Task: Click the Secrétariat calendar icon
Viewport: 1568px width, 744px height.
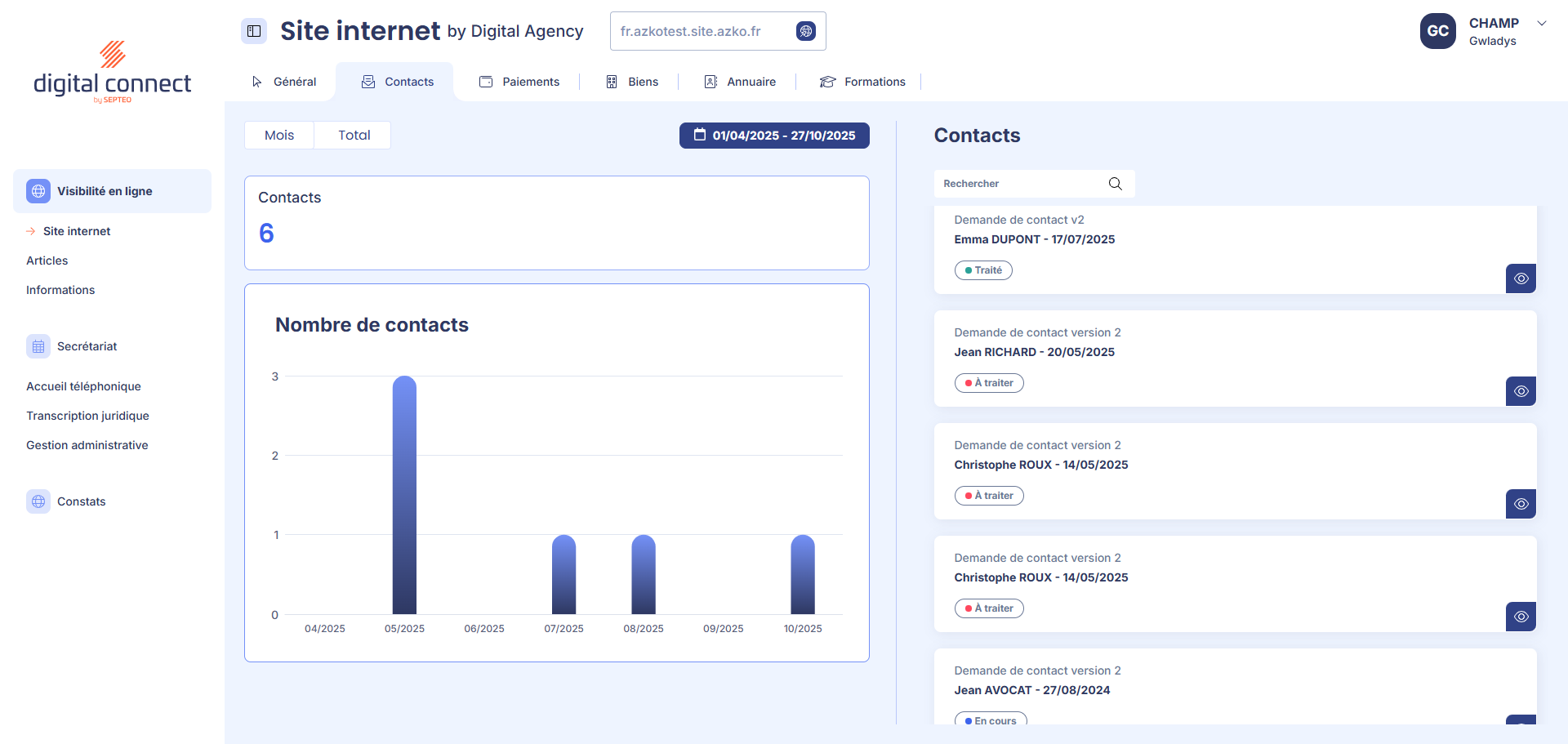Action: point(38,346)
